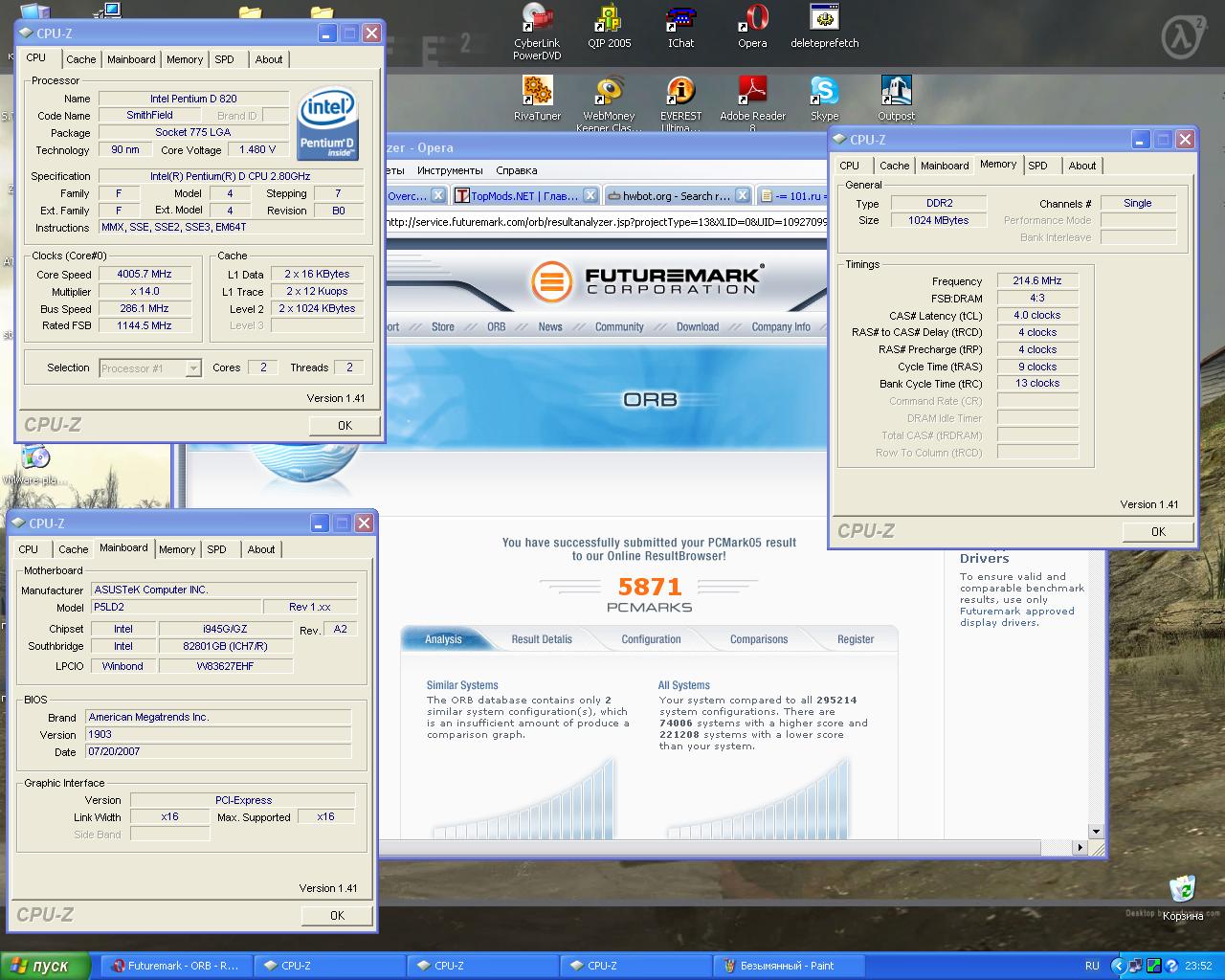Click the 4005.7 MHz core speed value

[x=145, y=274]
